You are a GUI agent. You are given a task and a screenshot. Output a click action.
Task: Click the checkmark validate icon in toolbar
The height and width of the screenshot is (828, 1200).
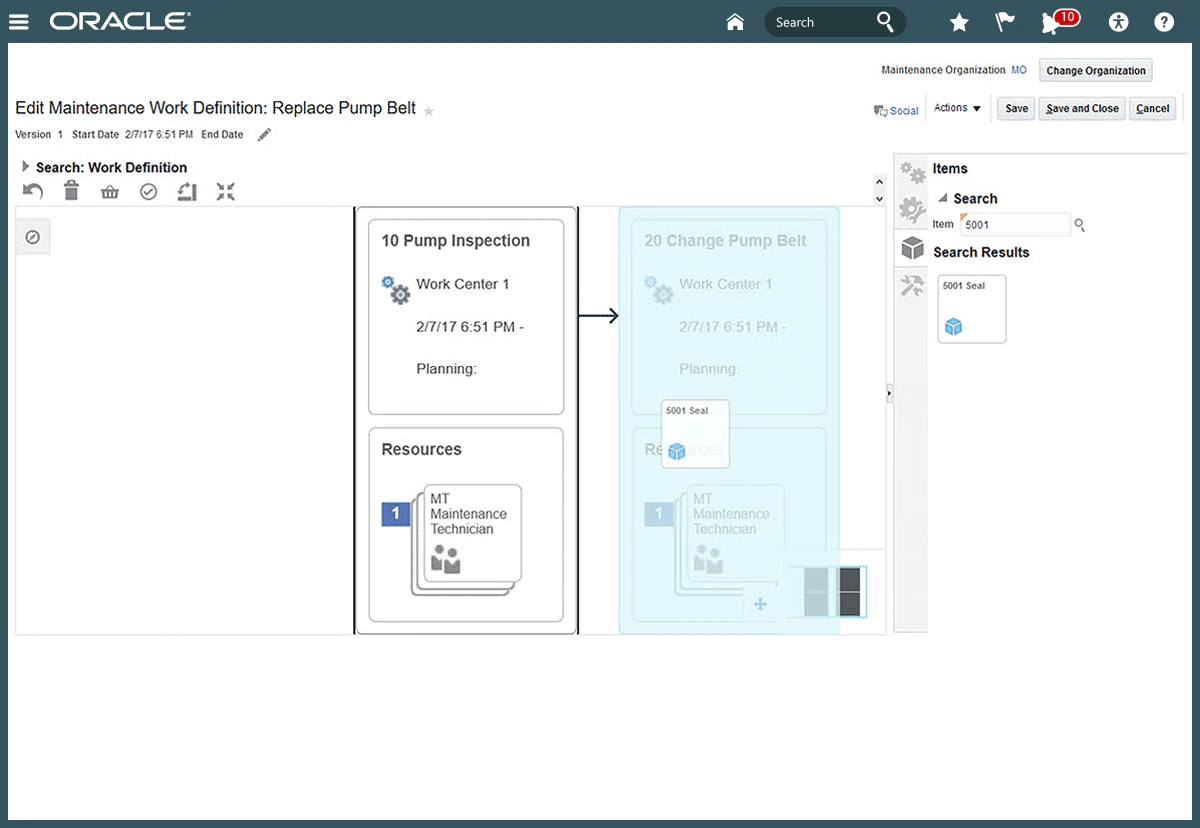[148, 192]
